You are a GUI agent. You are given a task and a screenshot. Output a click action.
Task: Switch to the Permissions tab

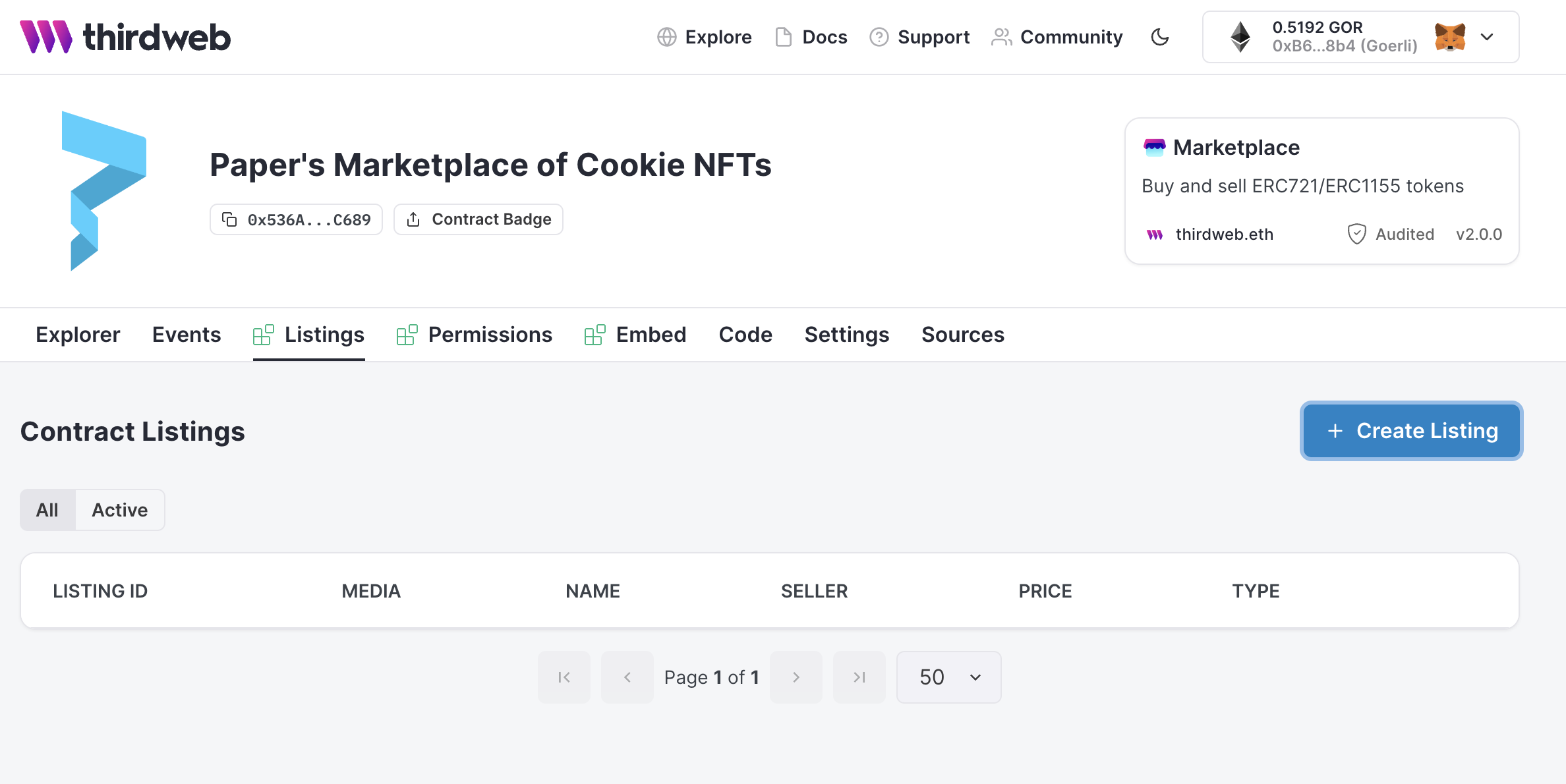(490, 334)
